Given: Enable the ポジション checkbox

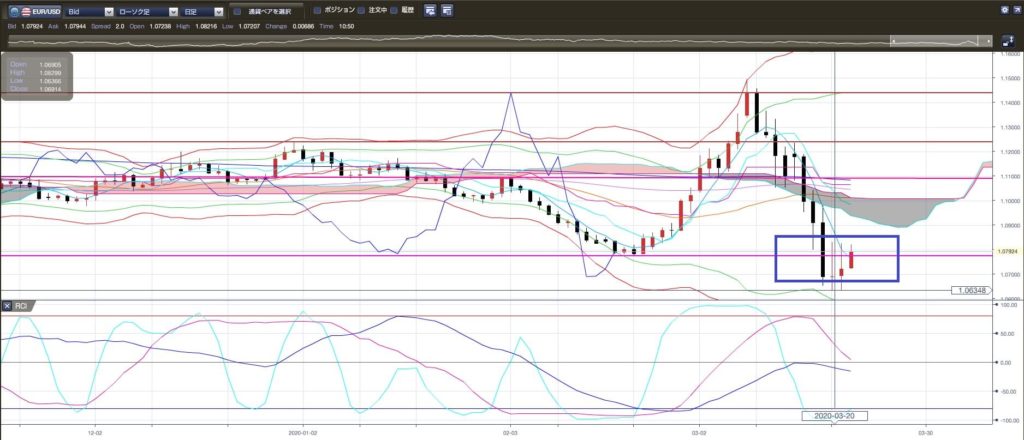Looking at the screenshot, I should pos(317,10).
